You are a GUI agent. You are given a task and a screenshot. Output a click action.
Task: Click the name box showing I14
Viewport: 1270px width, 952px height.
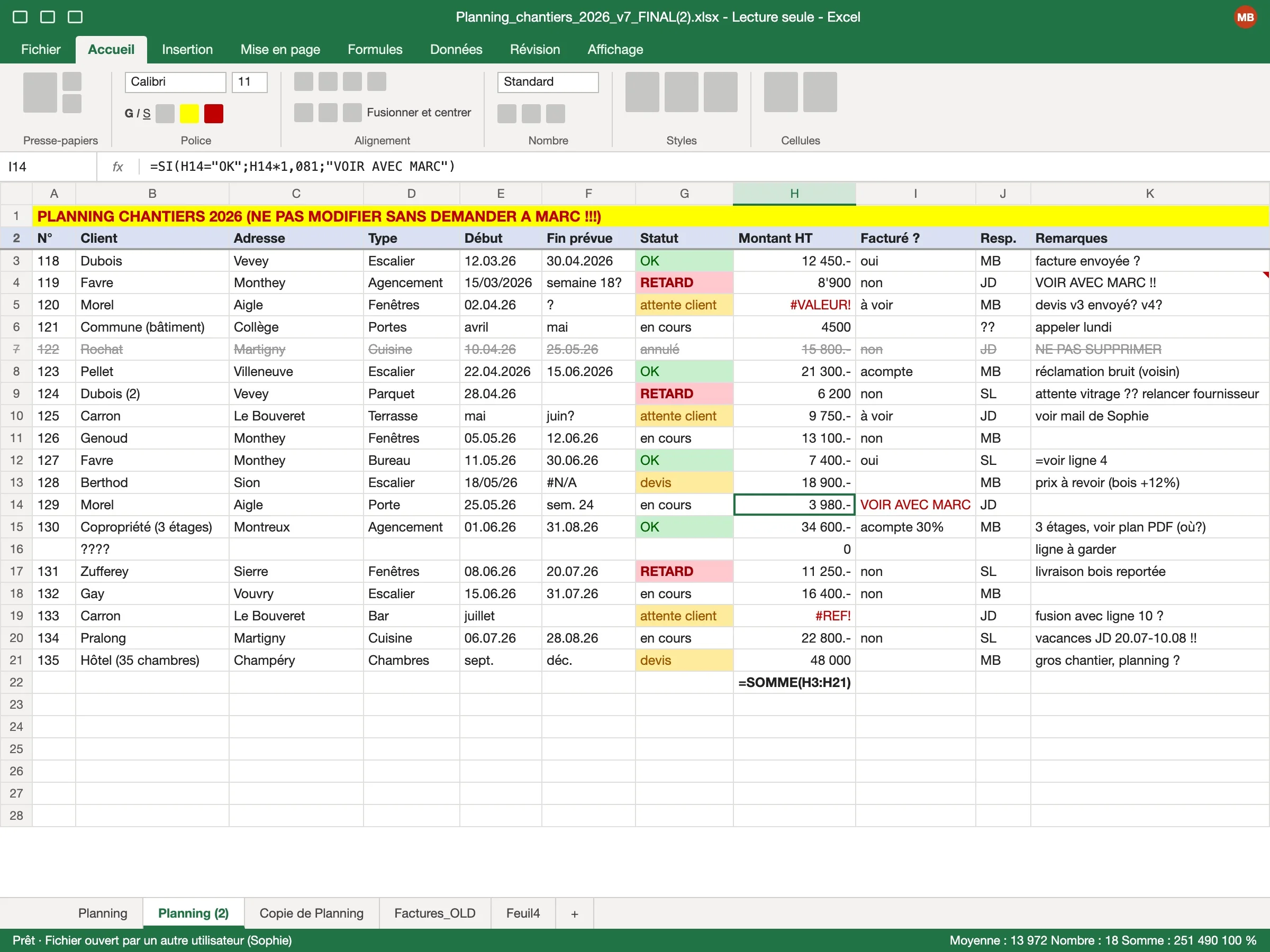point(49,167)
